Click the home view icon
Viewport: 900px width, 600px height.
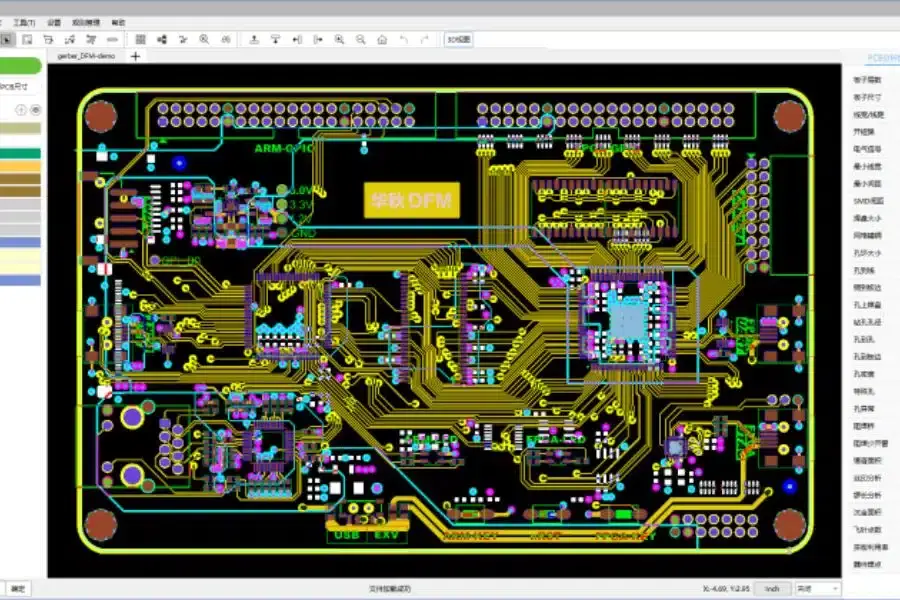click(x=382, y=40)
